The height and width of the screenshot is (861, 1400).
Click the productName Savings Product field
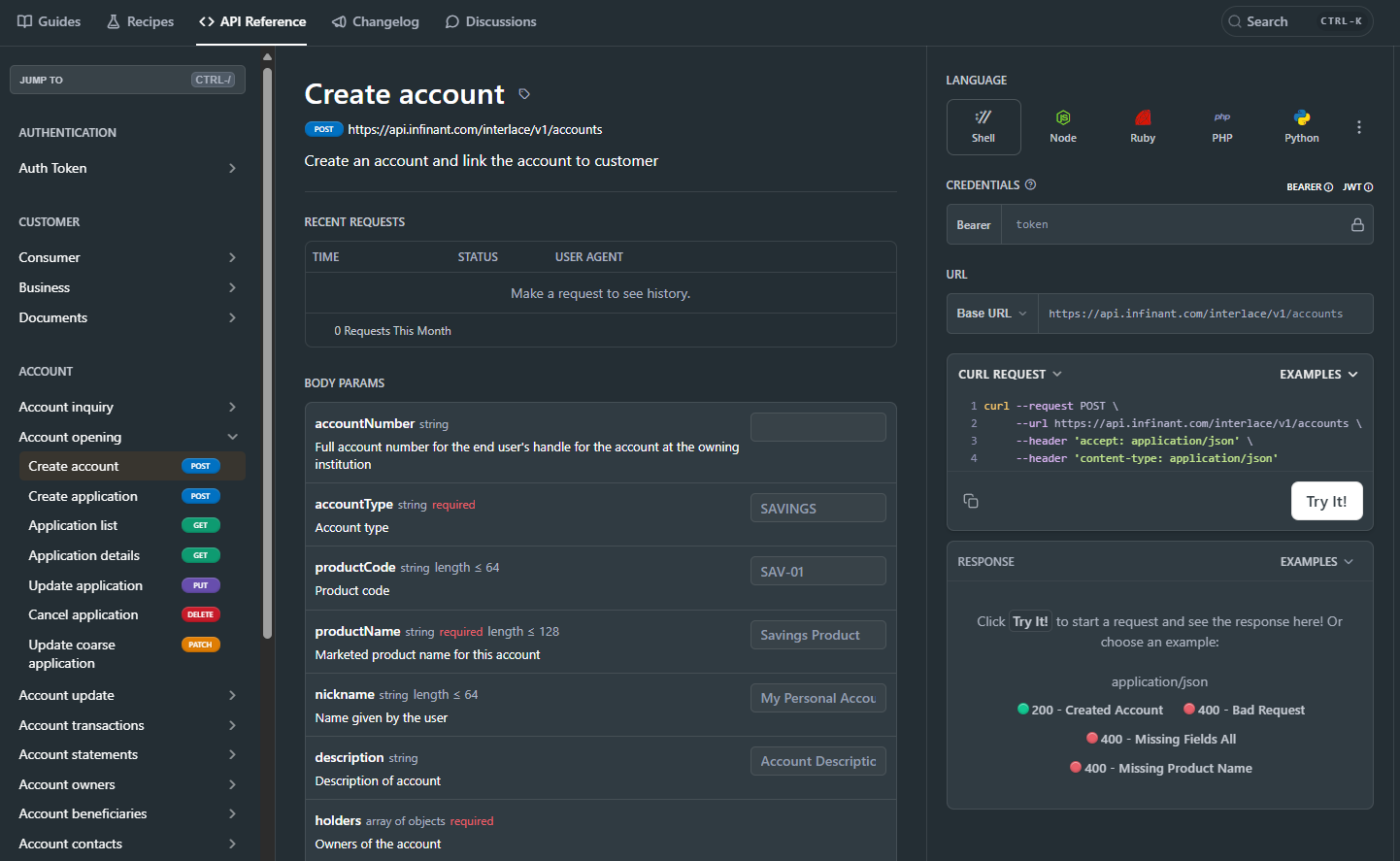[818, 635]
